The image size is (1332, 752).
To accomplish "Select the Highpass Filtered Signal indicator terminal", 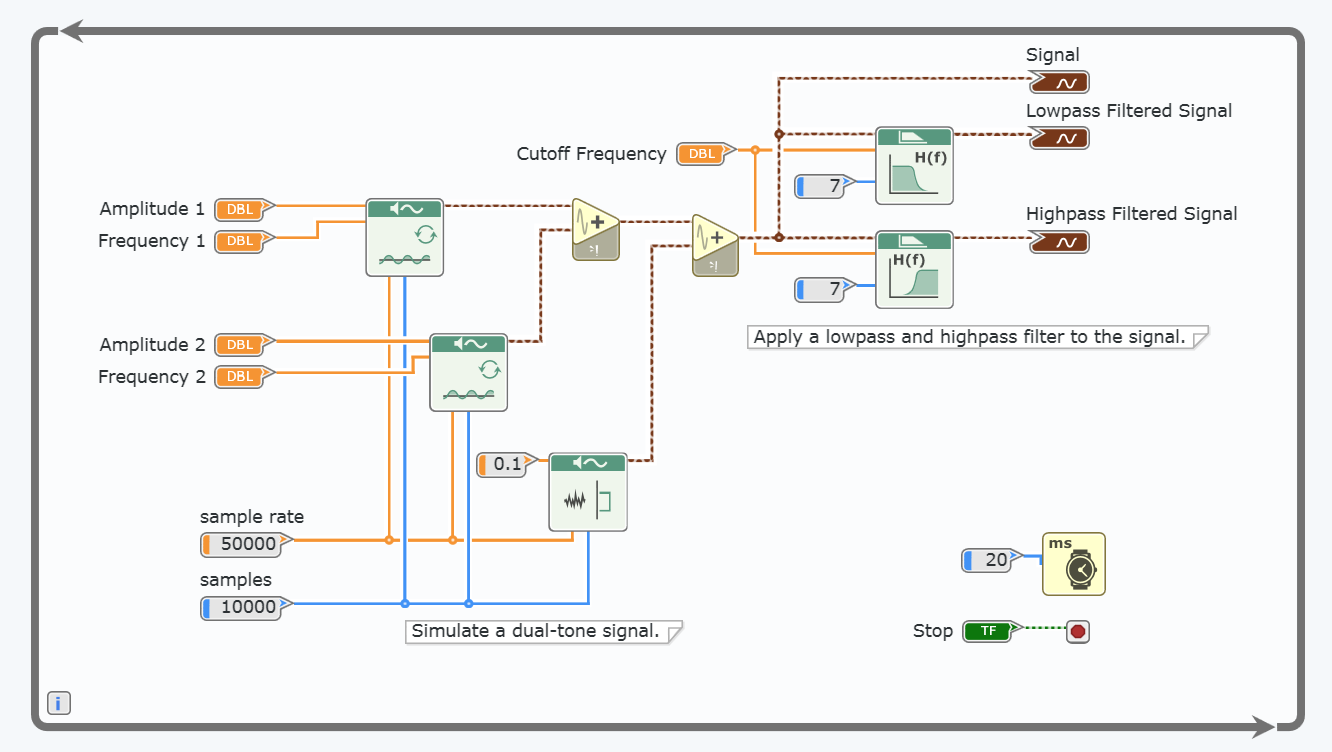I will click(x=1059, y=242).
